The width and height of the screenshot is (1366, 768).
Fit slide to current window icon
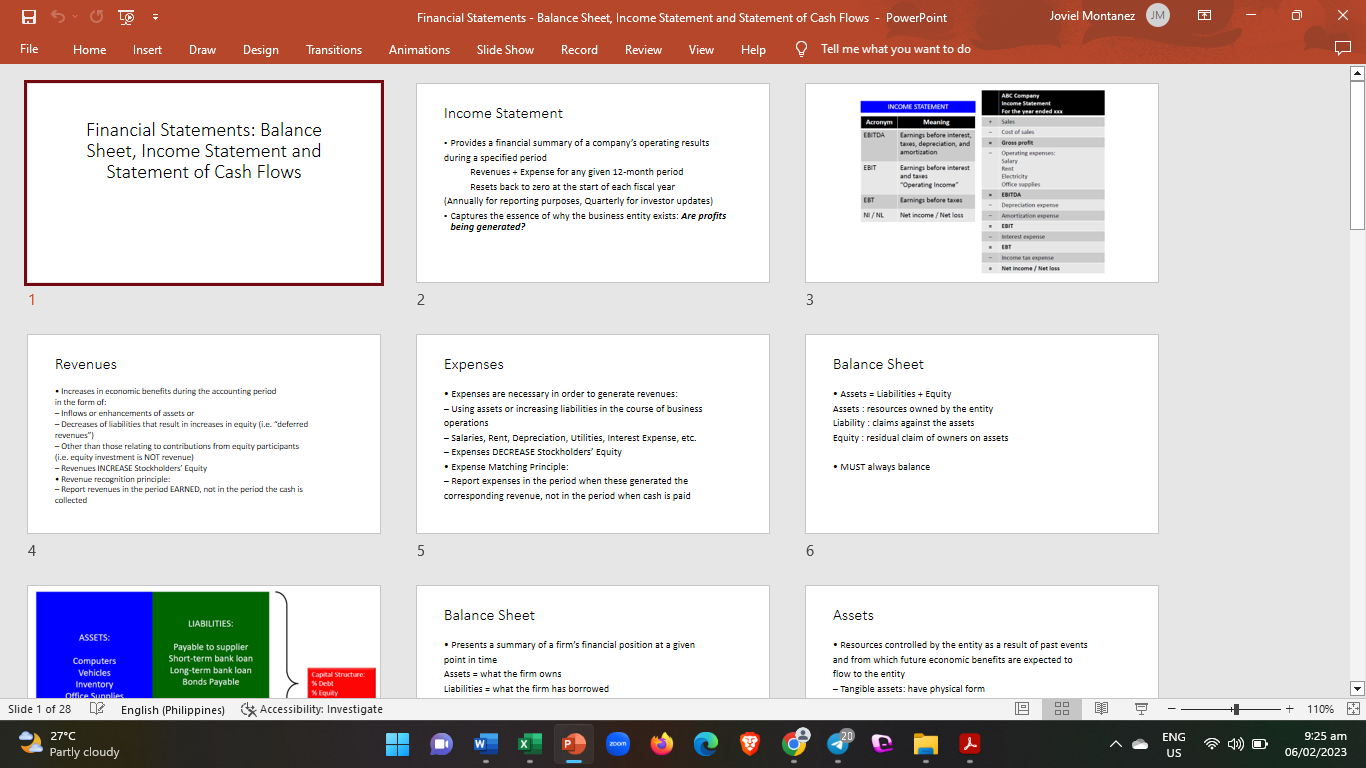click(x=1353, y=709)
